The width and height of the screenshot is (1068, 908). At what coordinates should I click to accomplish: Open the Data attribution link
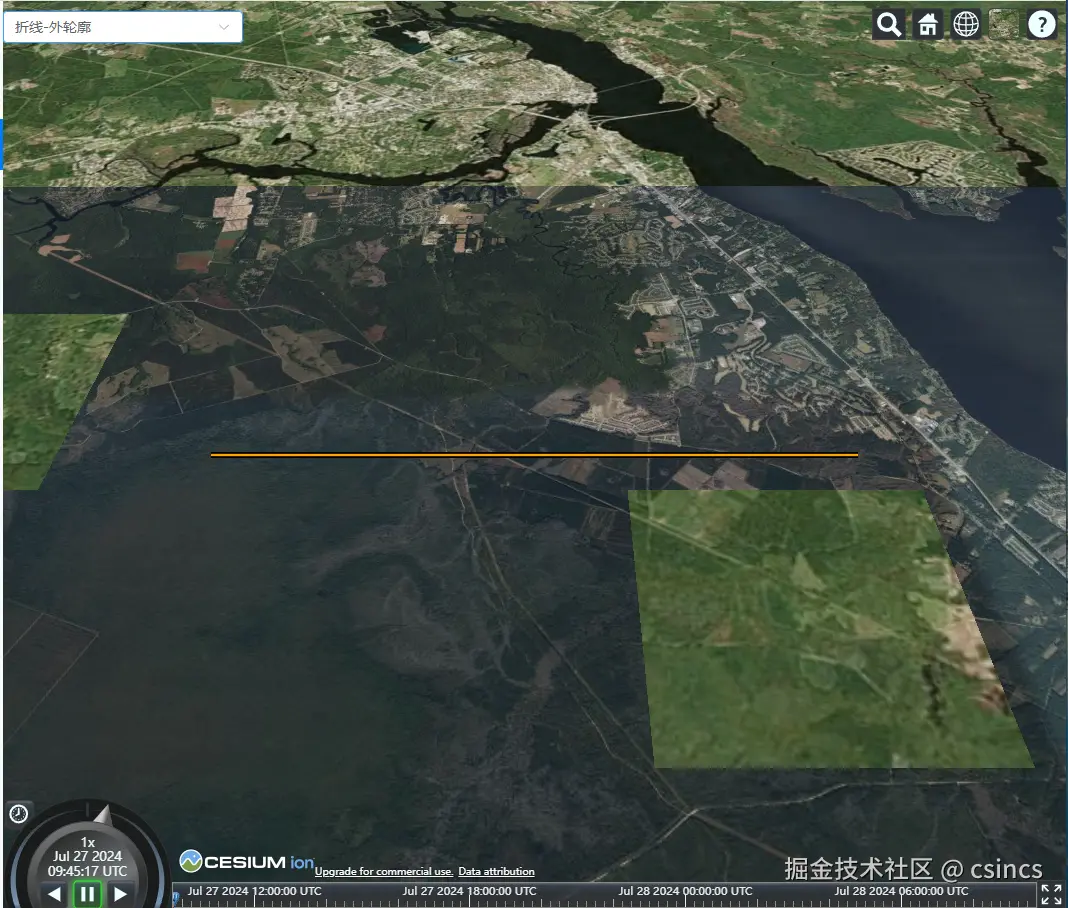pos(496,871)
